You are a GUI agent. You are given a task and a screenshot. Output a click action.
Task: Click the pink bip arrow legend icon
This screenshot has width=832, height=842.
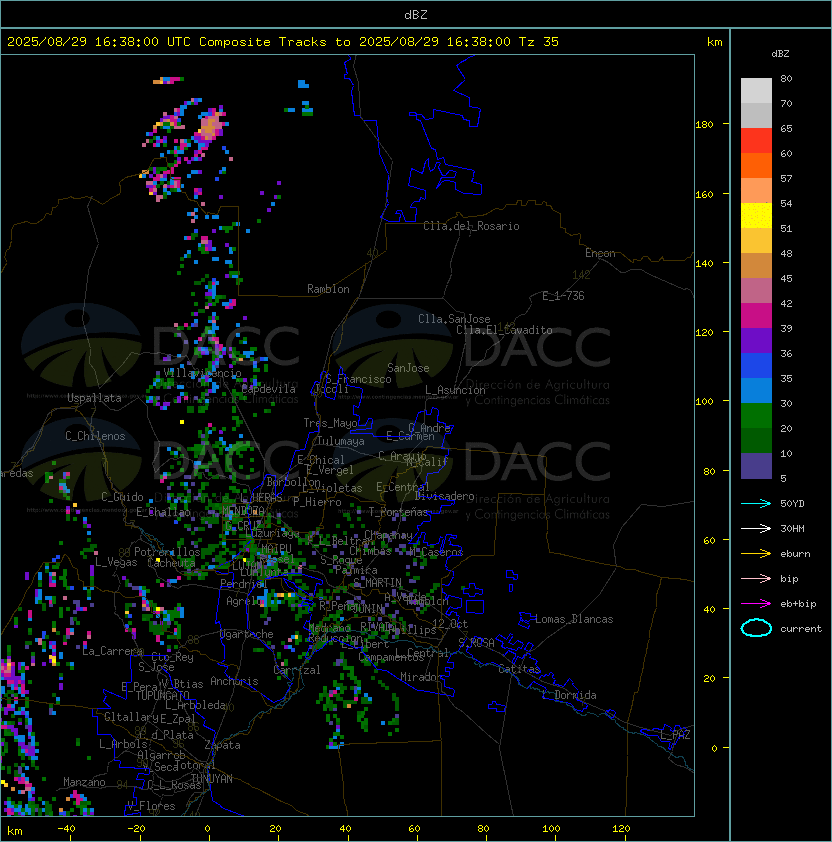click(756, 578)
